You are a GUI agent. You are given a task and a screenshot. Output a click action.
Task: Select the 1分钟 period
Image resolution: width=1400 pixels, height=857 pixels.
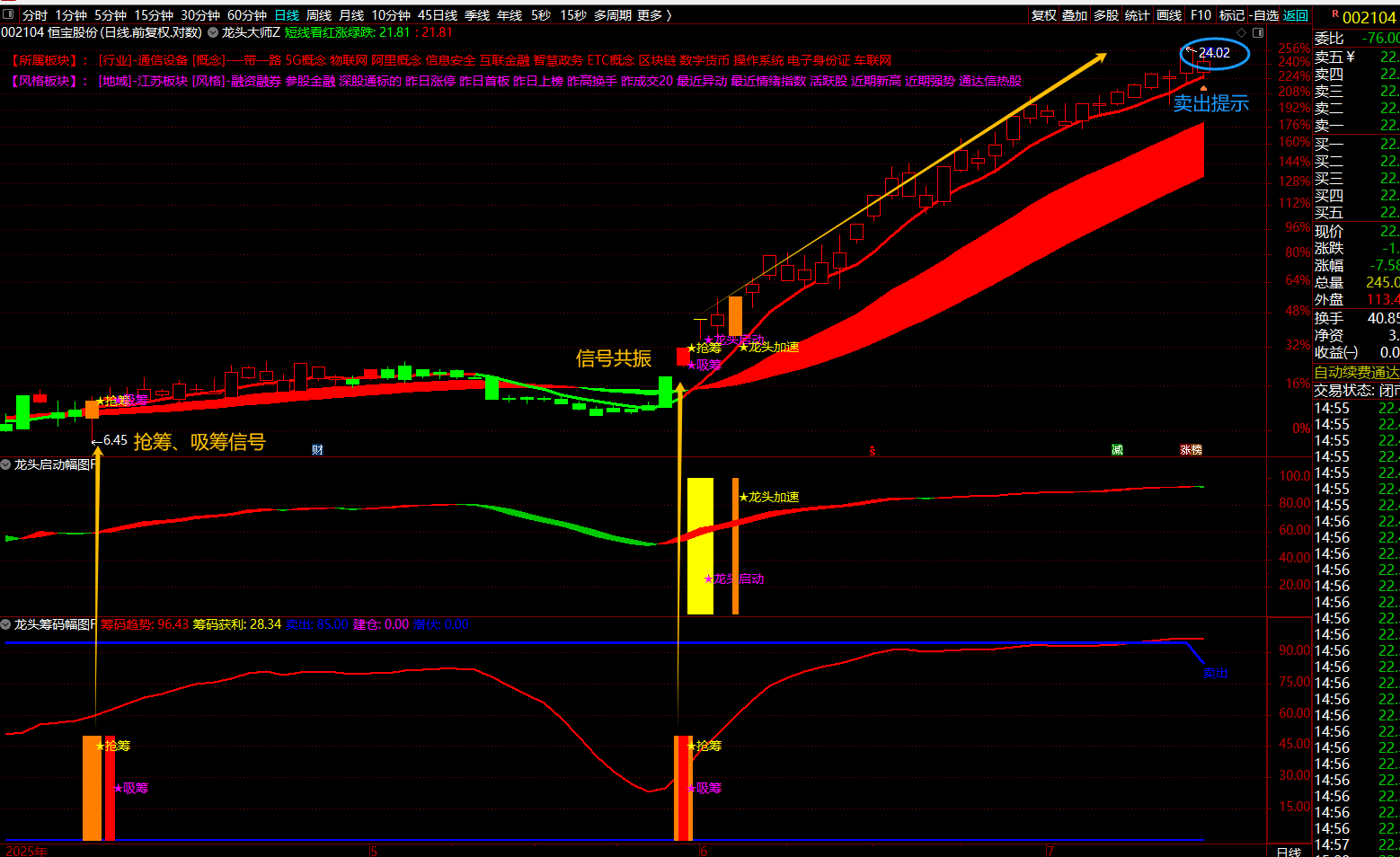click(71, 15)
